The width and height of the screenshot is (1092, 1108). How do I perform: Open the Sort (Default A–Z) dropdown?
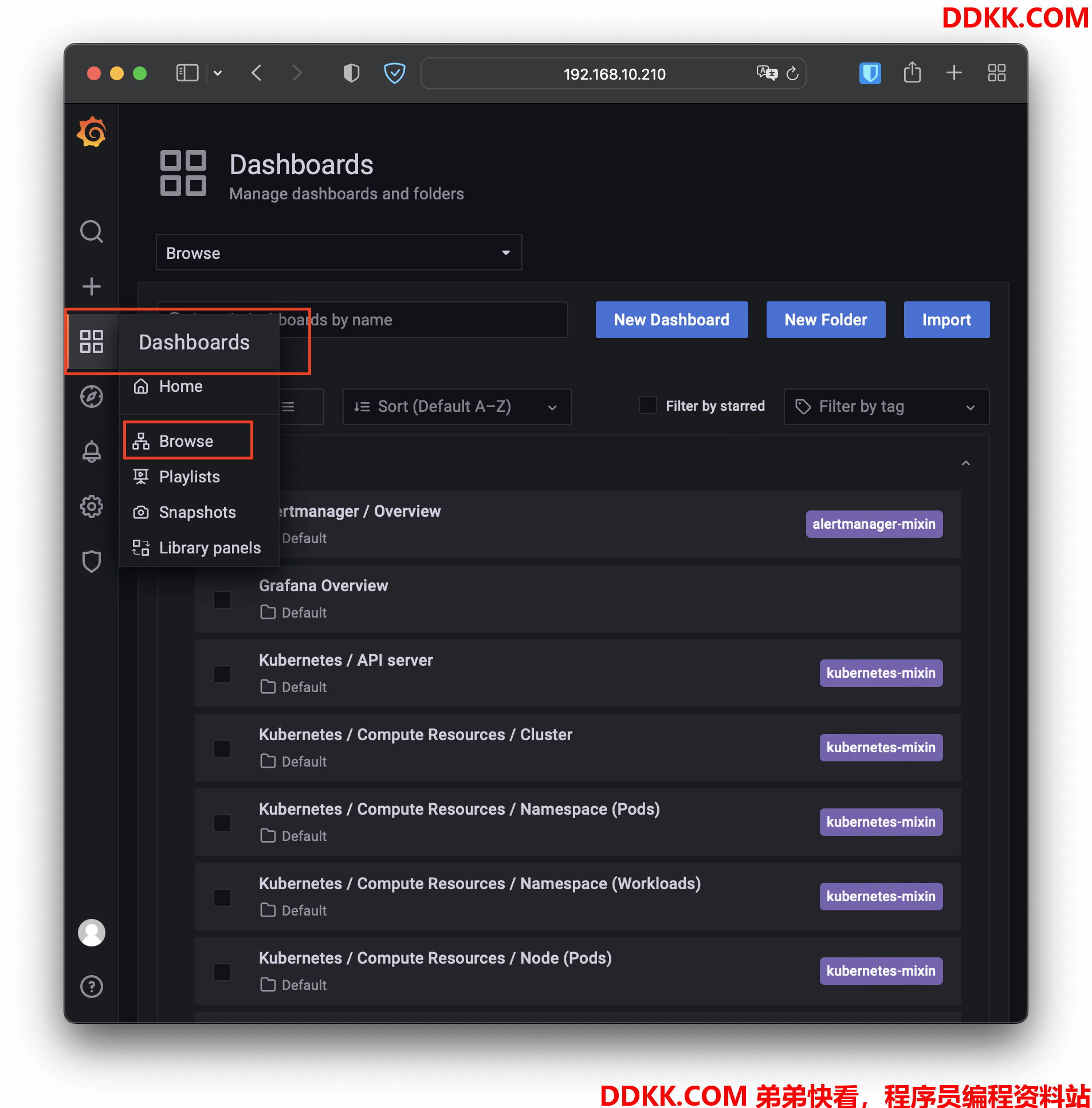pyautogui.click(x=457, y=407)
